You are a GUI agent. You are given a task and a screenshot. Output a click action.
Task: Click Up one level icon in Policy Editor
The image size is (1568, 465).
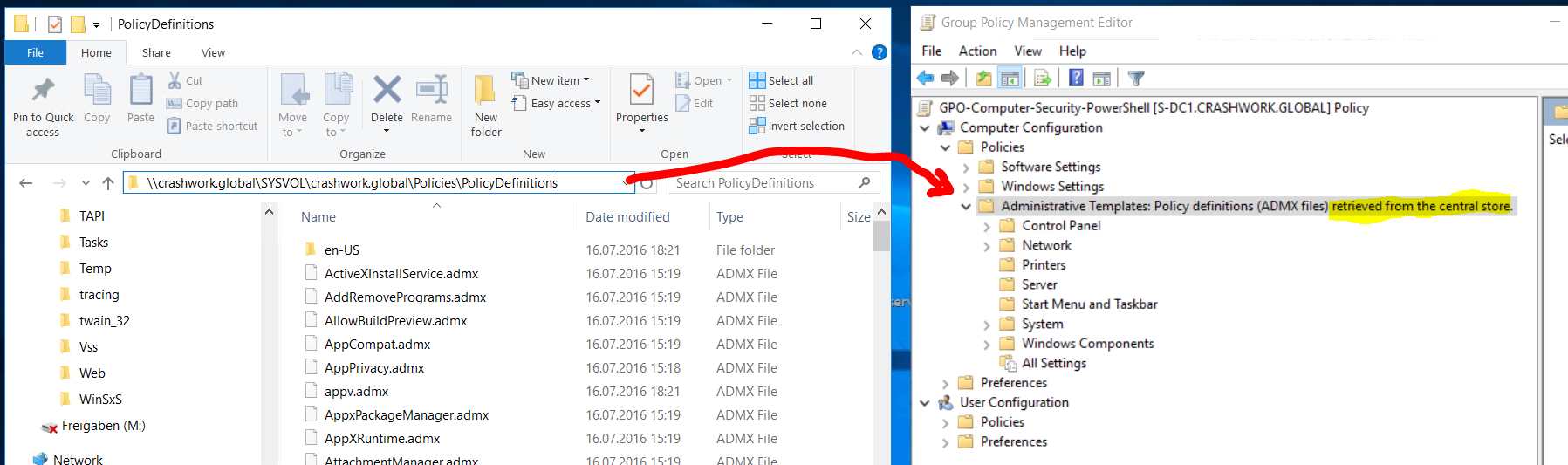(983, 79)
